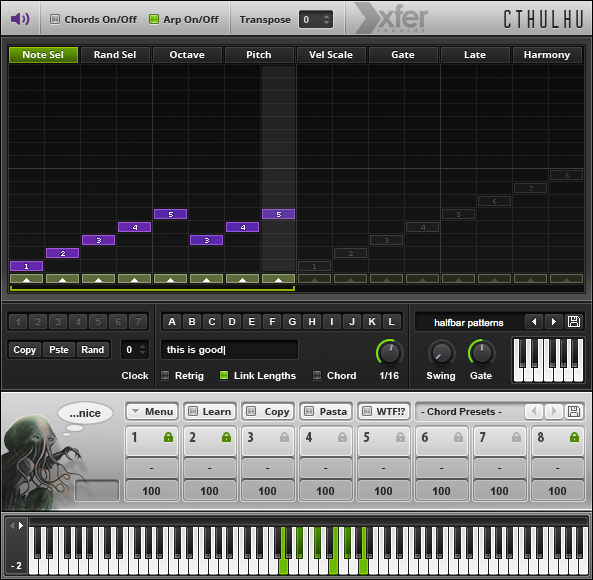Toggle the Link Lengths checkbox
This screenshot has width=593, height=580.
[x=224, y=375]
